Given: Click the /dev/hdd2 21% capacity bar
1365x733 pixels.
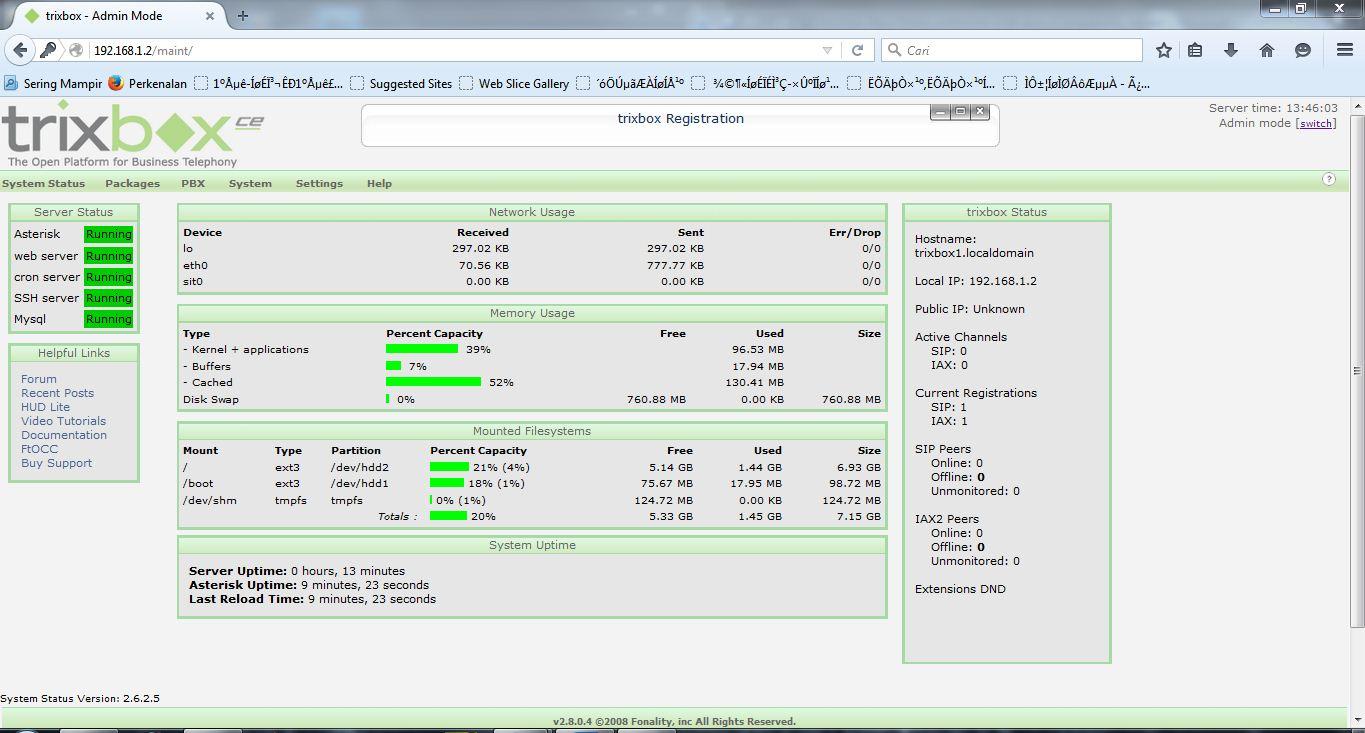Looking at the screenshot, I should pyautogui.click(x=449, y=467).
